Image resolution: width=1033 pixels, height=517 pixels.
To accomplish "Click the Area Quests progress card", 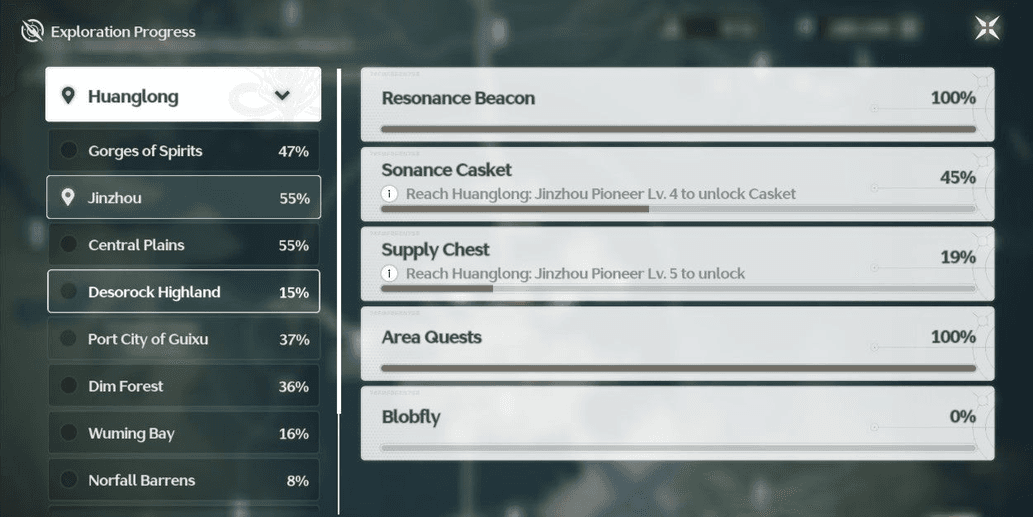I will [x=677, y=343].
